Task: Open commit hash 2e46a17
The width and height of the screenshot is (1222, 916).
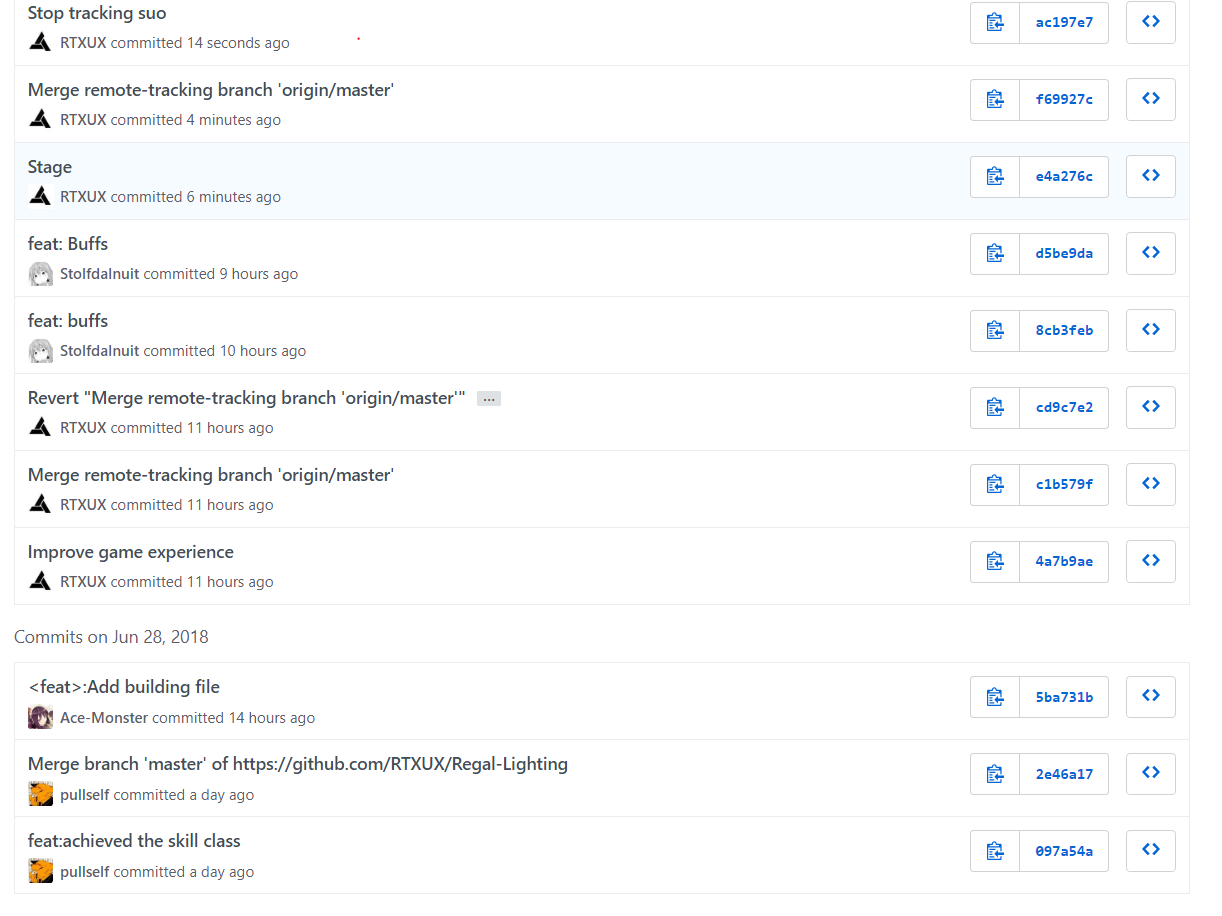Action: [x=1064, y=774]
